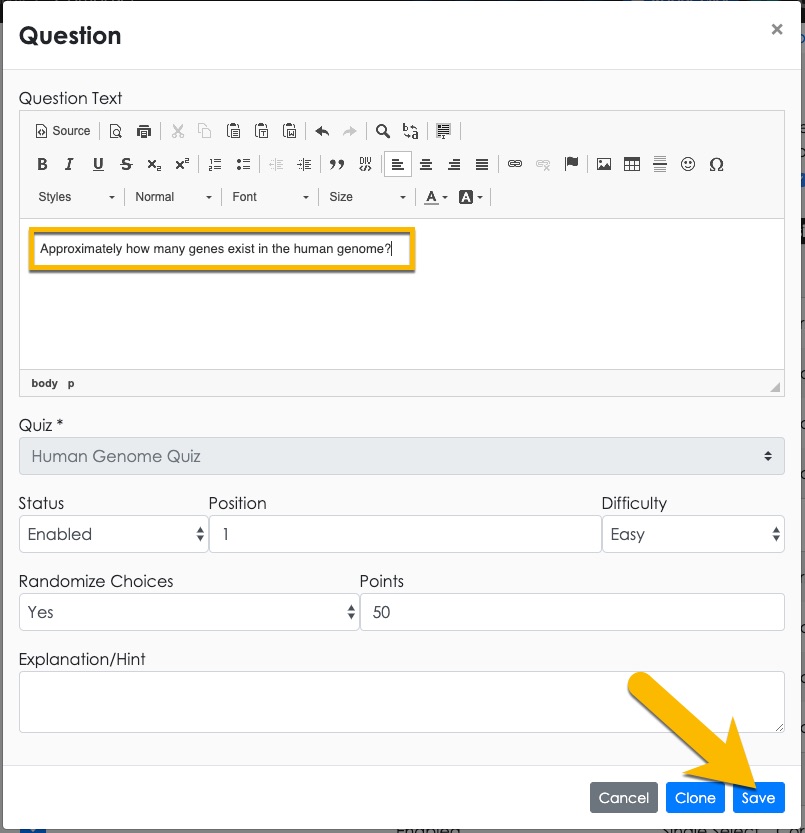Click the Cancel button
Viewport: 805px width, 833px height.
coord(623,797)
